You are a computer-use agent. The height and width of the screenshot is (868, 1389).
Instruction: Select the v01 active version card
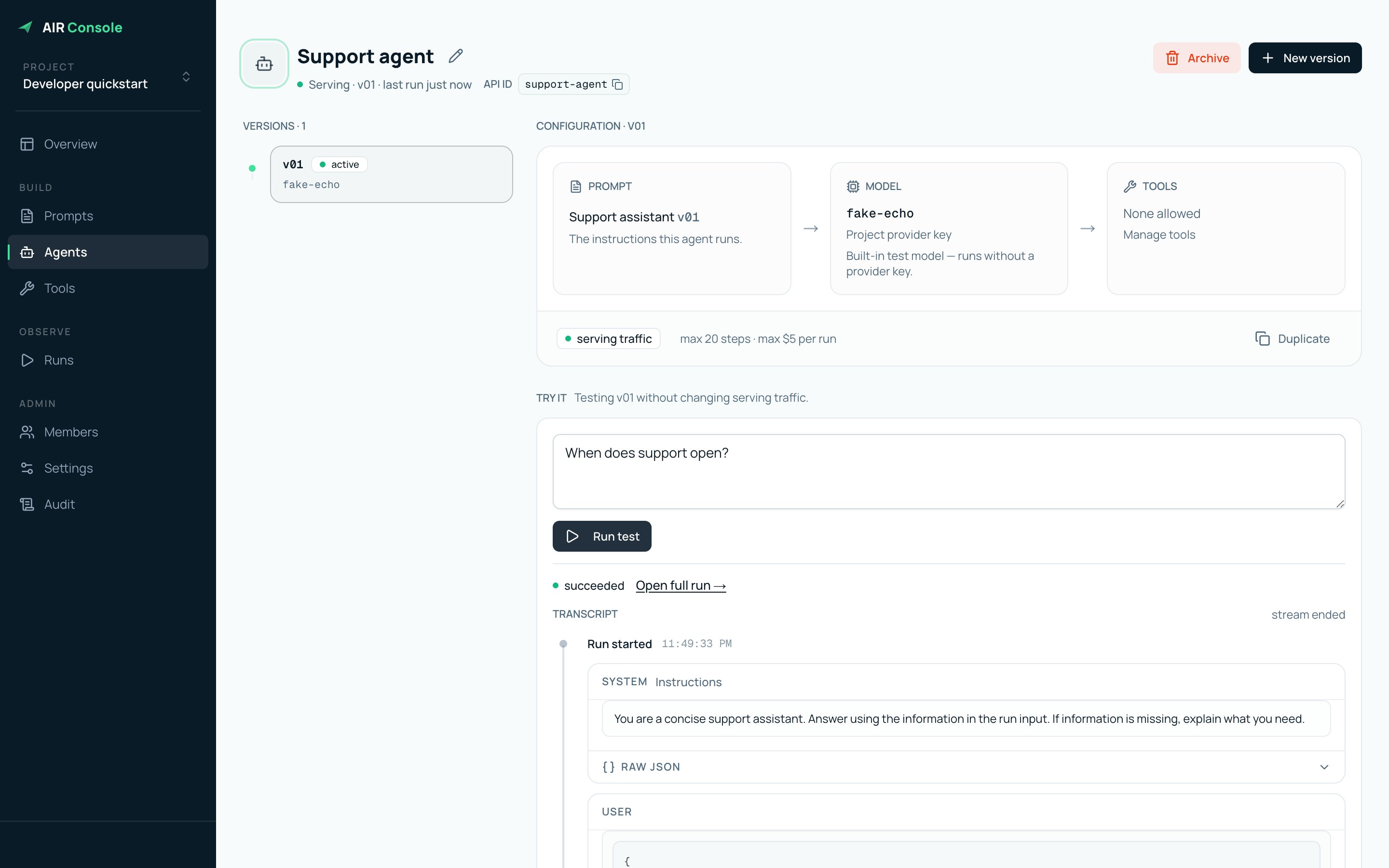tap(392, 174)
